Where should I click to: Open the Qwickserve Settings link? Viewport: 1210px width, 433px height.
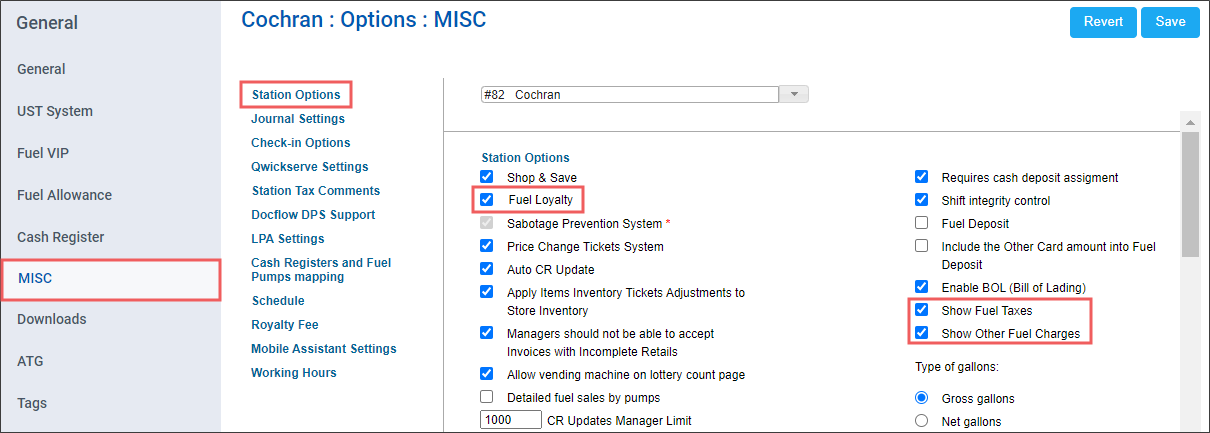(309, 167)
